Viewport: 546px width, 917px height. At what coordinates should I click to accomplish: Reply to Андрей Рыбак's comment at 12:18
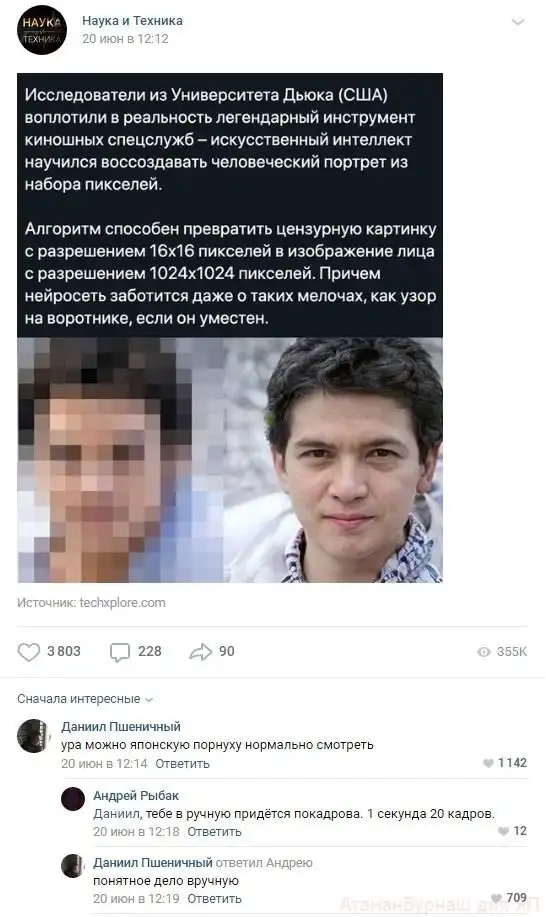(214, 831)
